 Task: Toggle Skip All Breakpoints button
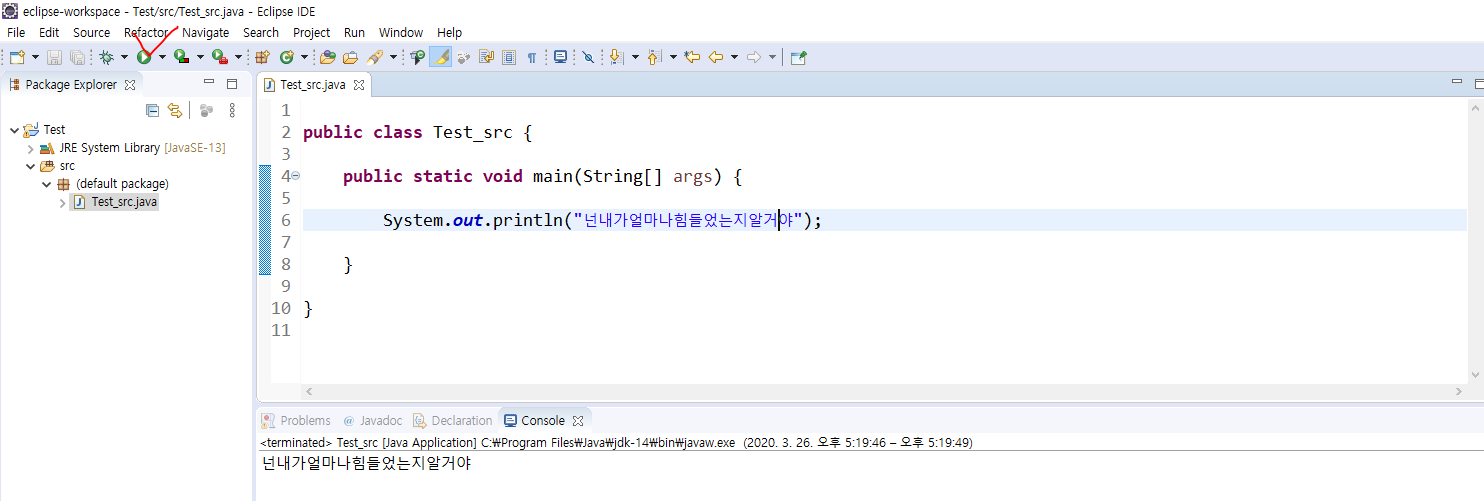pyautogui.click(x=588, y=57)
